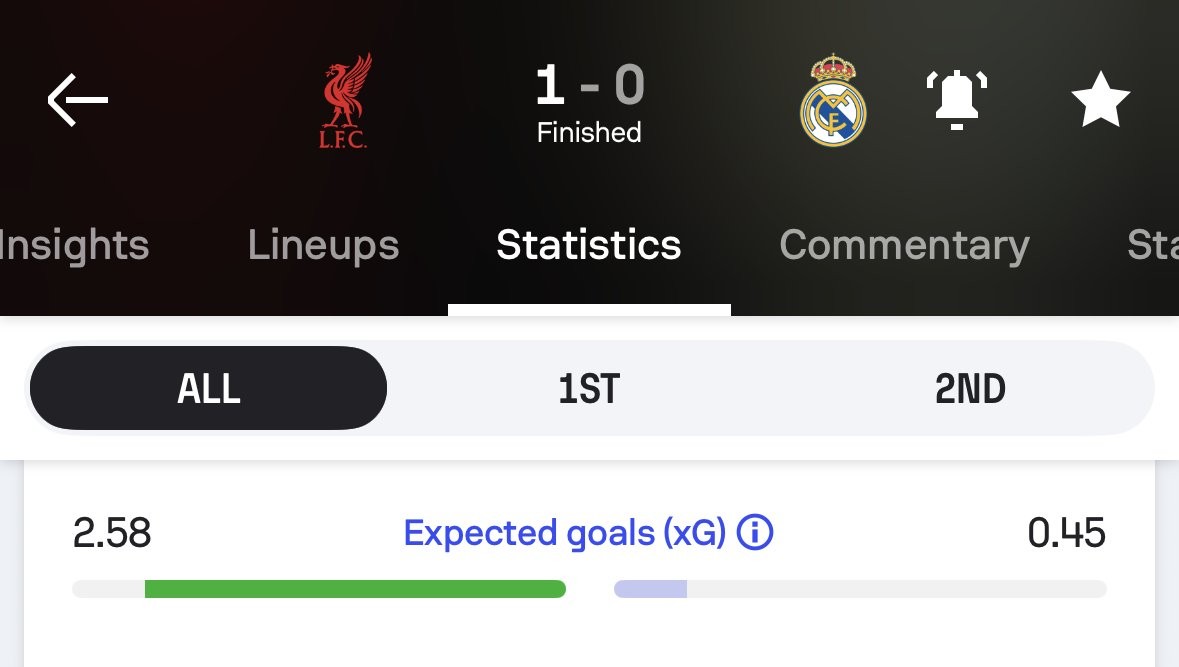Go to the Commentary tab

point(904,246)
